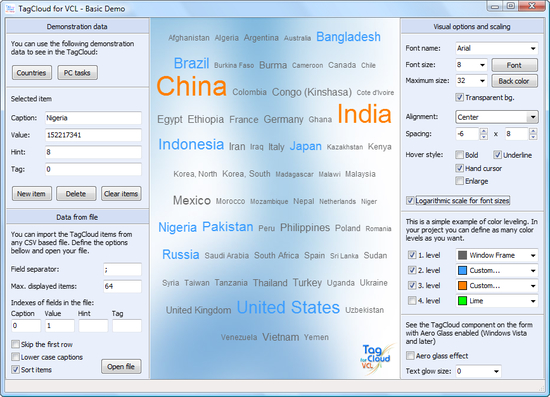Click the blue 2. level color swatch
The height and width of the screenshot is (397, 550).
coord(463,270)
